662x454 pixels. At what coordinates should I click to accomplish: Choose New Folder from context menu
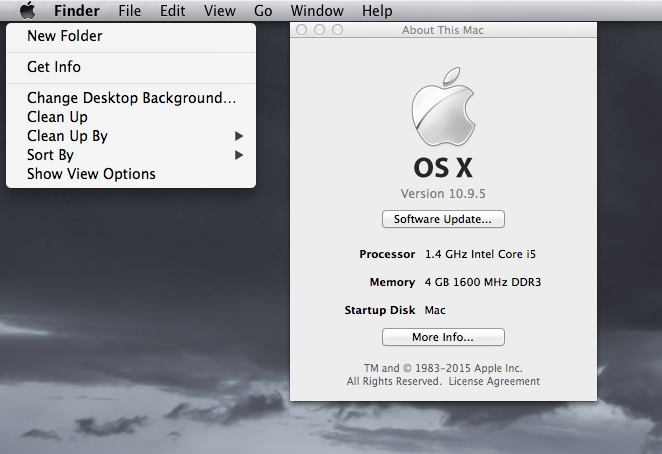(x=131, y=36)
